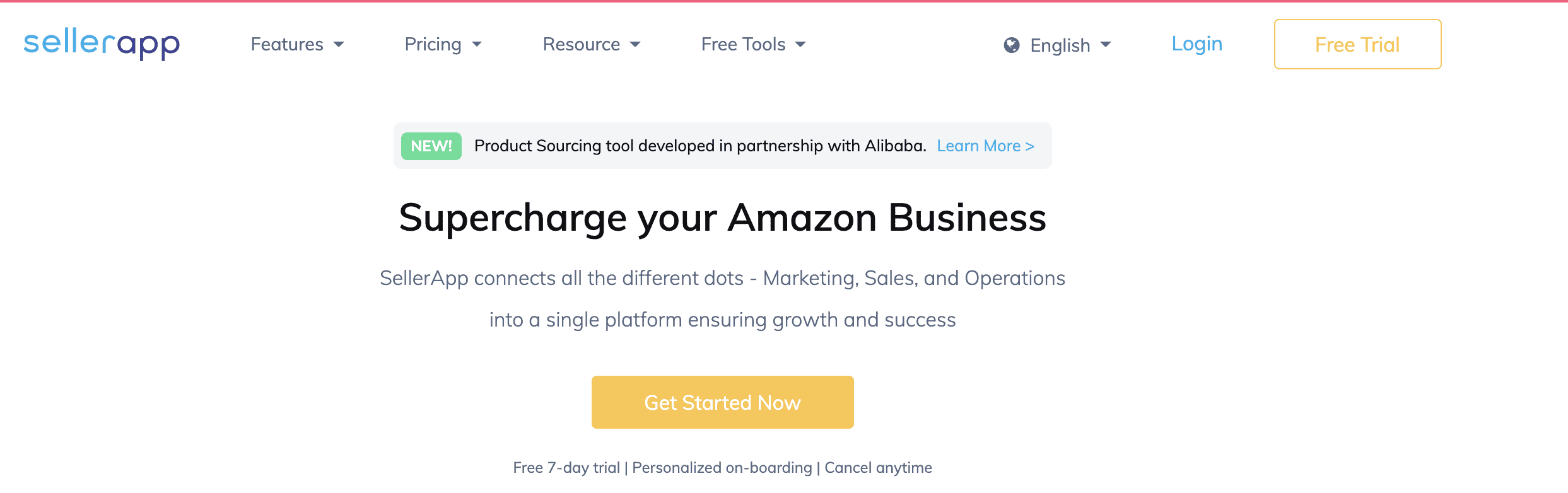Expand the English language dropdown arrow
The width and height of the screenshot is (1568, 493).
click(1106, 45)
